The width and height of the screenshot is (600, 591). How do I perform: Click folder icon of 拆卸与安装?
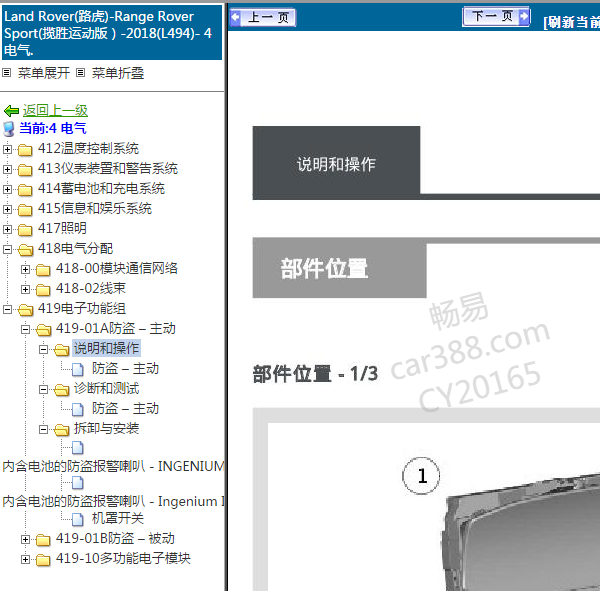click(61, 429)
